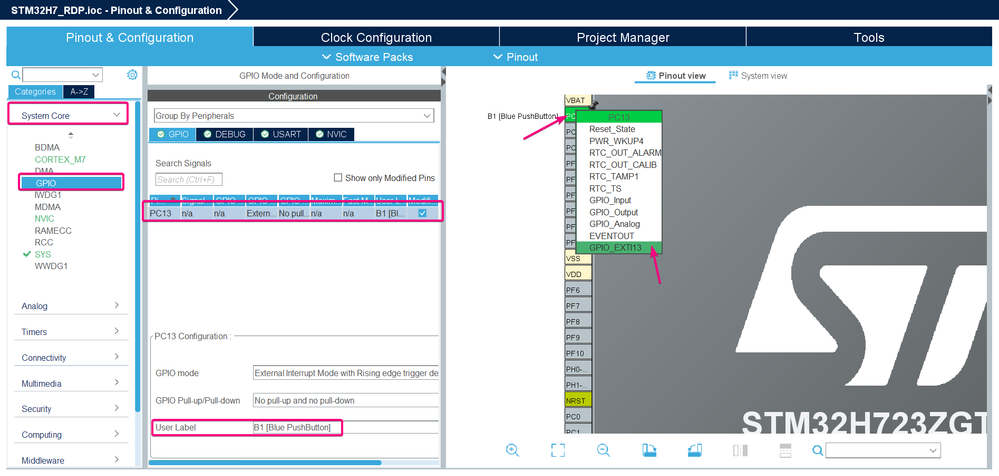Viewport: 999px width, 476px height.
Task: Select NVIC in System Core list
Action: coord(45,219)
